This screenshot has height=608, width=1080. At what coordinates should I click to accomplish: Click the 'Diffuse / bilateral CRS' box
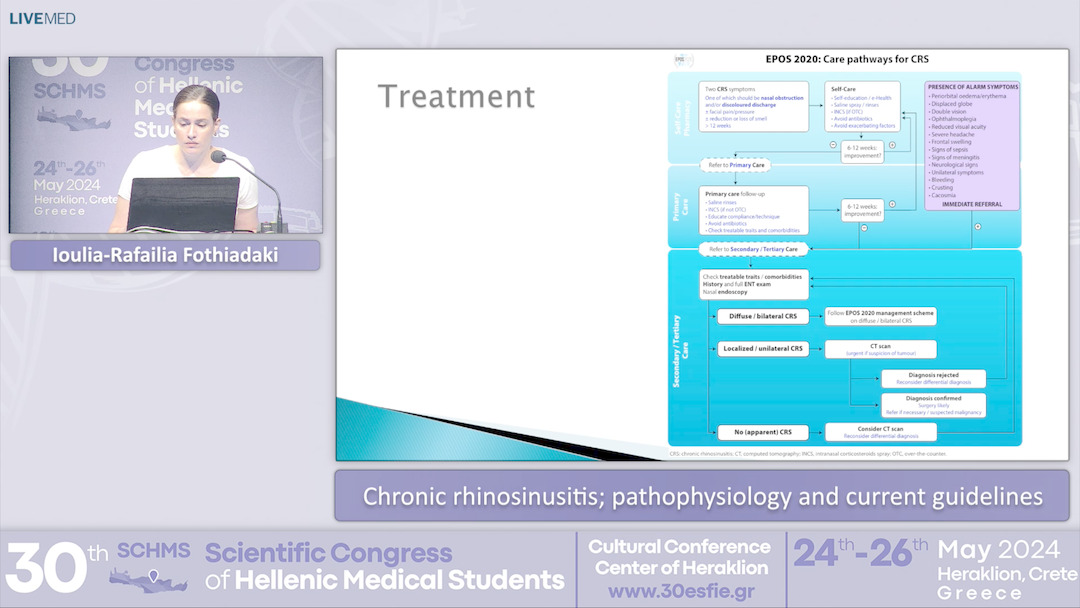[x=762, y=316]
